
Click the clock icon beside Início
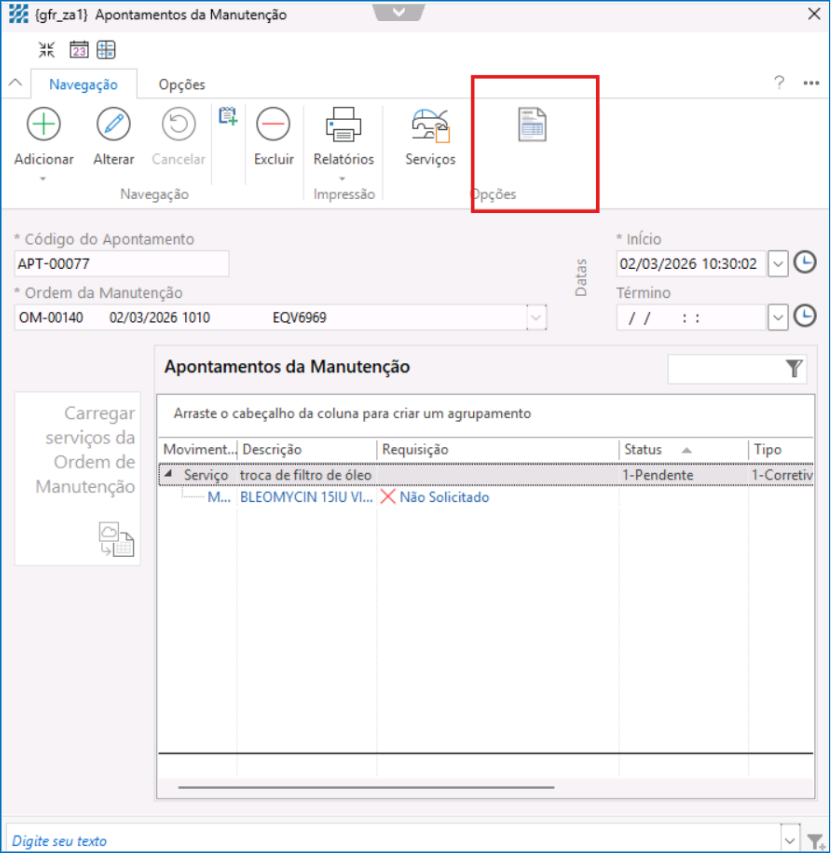(x=805, y=263)
